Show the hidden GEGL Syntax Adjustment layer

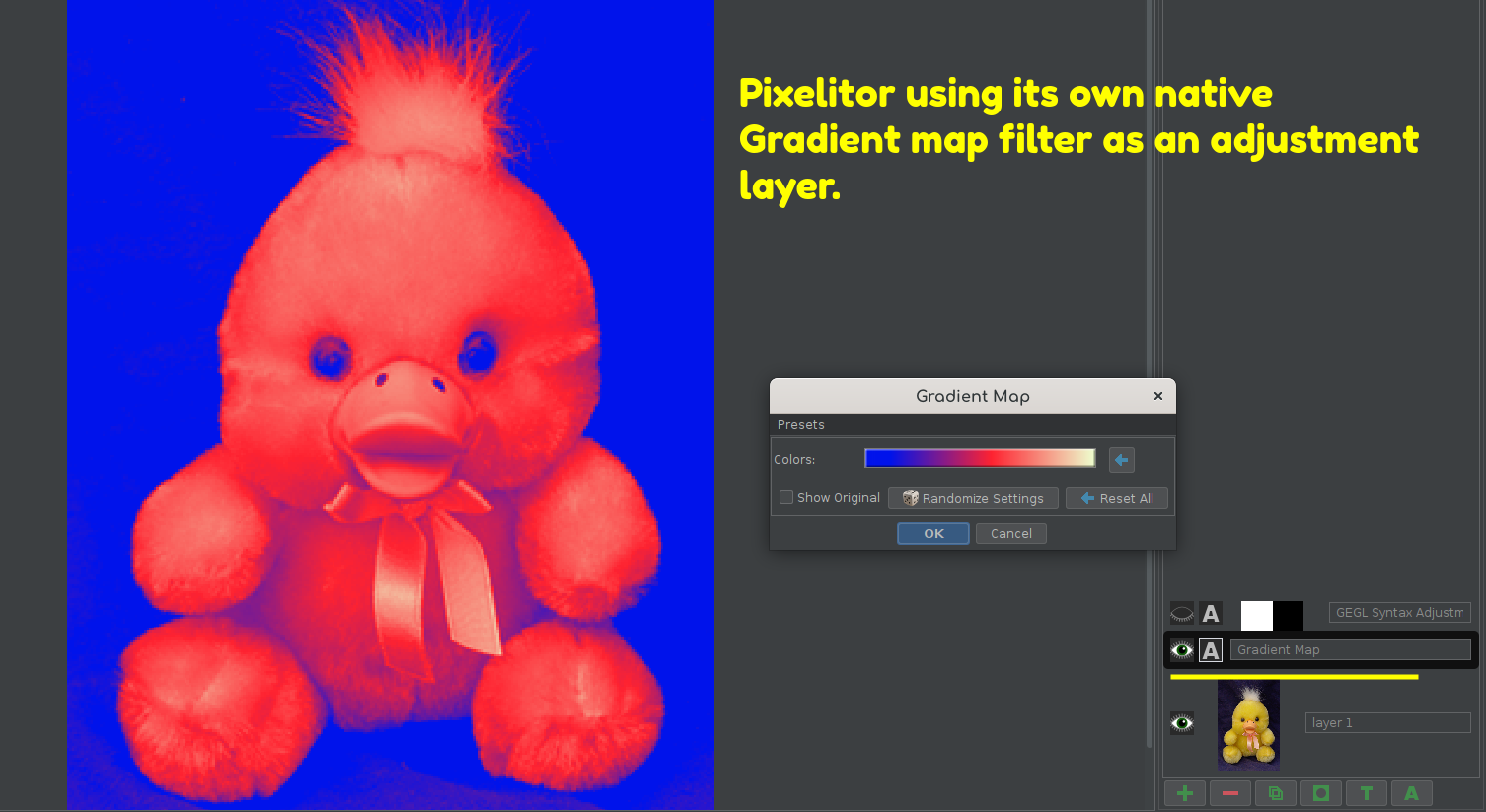1182,613
